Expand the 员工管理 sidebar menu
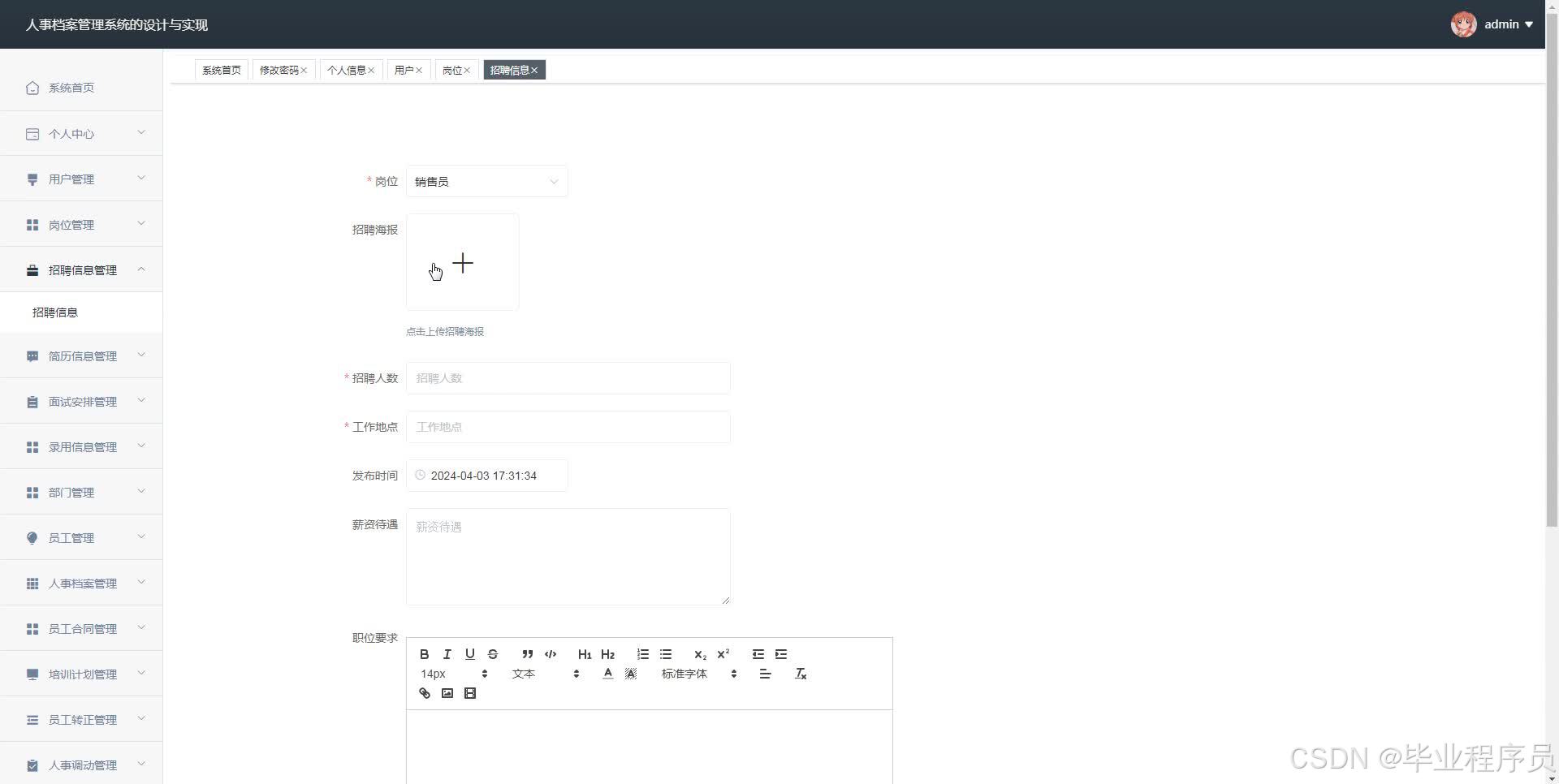 click(x=81, y=537)
